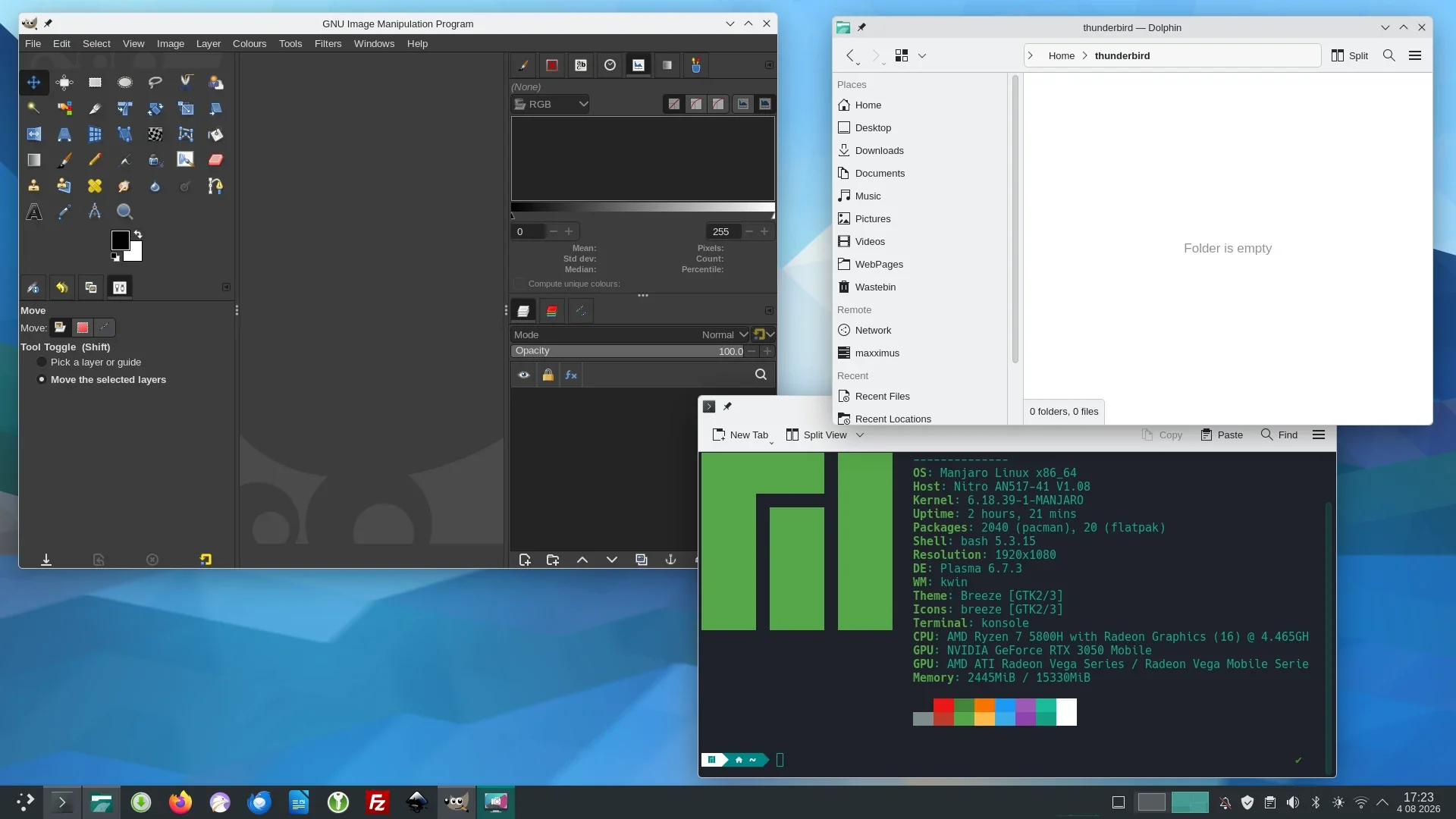Viewport: 1456px width, 819px height.
Task: Expand the Konsole Split View dropdown arrow
Action: 860,435
